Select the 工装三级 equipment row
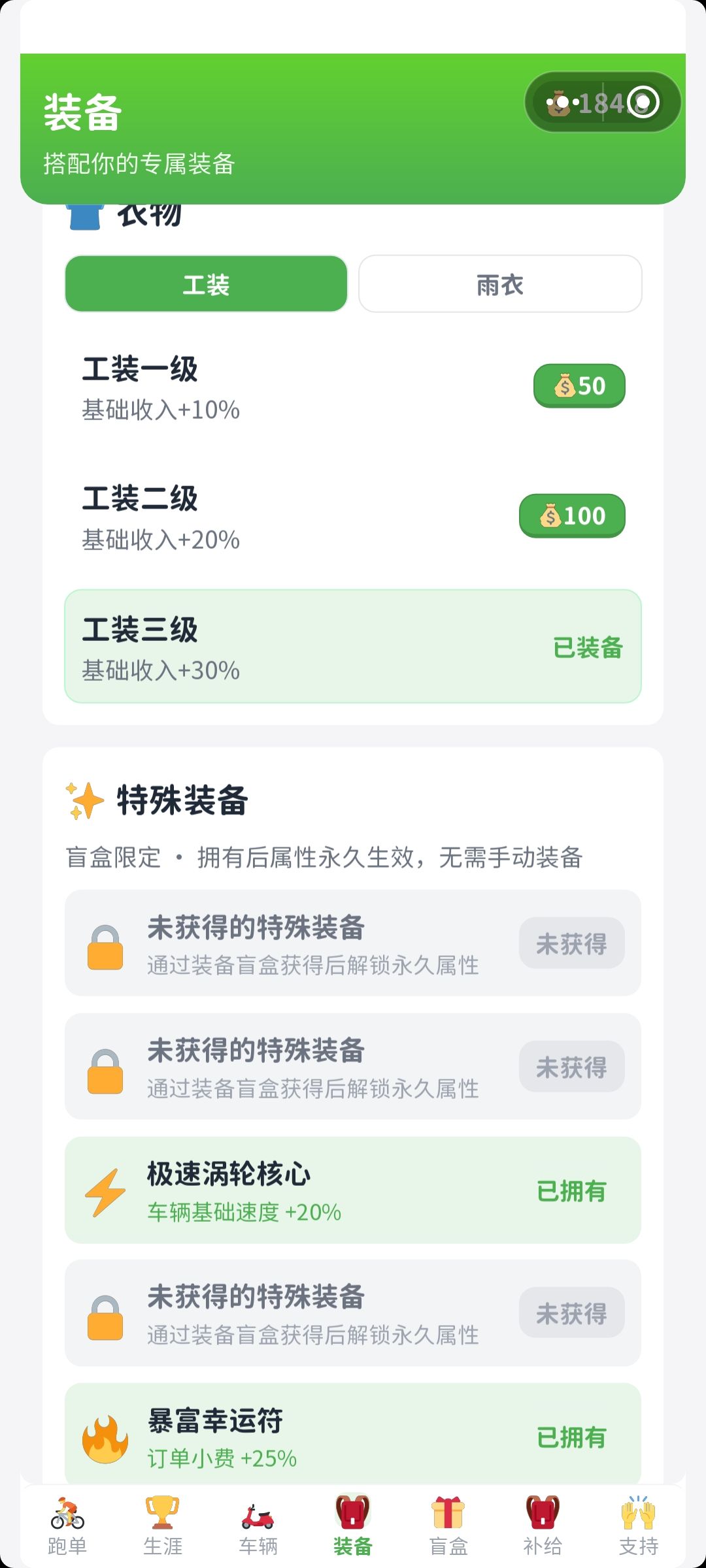 click(x=353, y=646)
